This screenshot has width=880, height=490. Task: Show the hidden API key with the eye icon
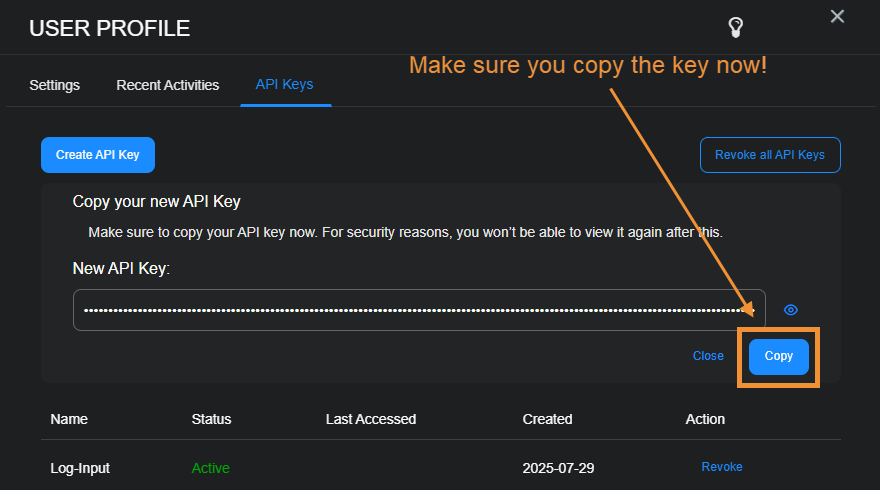coord(791,310)
